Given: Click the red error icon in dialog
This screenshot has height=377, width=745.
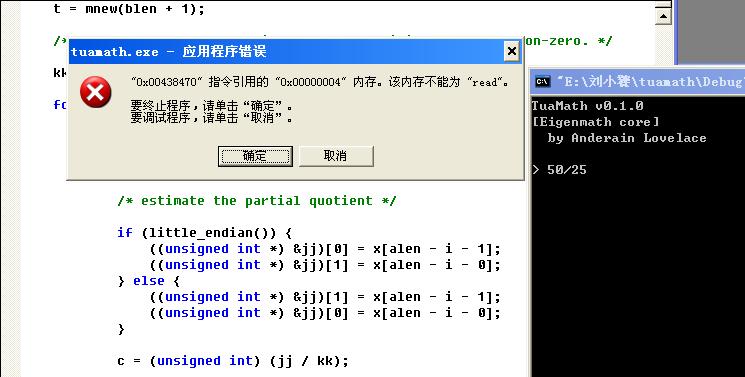Looking at the screenshot, I should (x=96, y=92).
